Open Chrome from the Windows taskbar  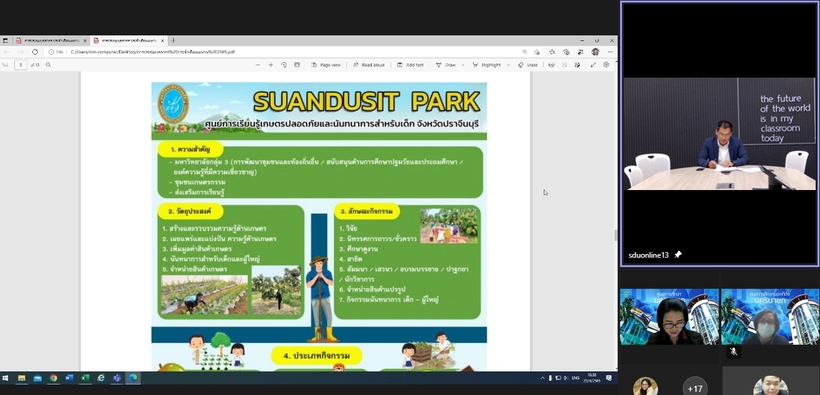tap(53, 378)
